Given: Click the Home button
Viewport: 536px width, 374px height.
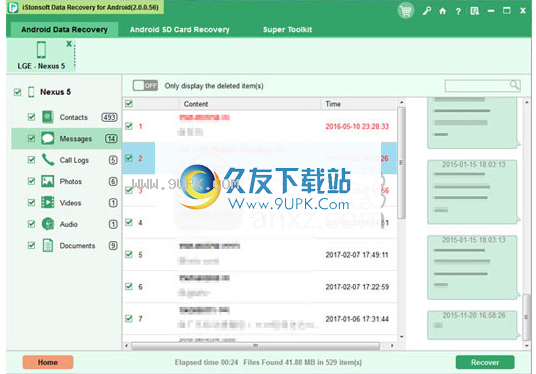Looking at the screenshot, I should pos(48,362).
